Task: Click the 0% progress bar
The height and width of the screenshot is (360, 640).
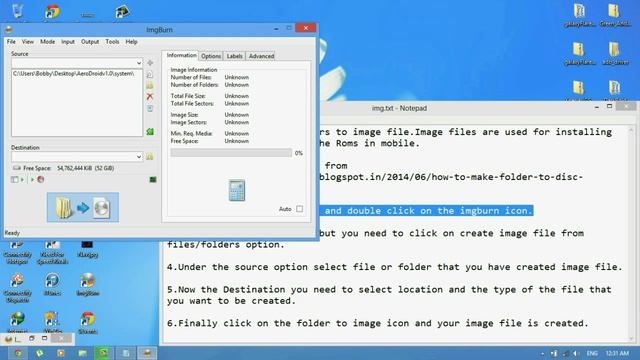Action: click(x=231, y=153)
